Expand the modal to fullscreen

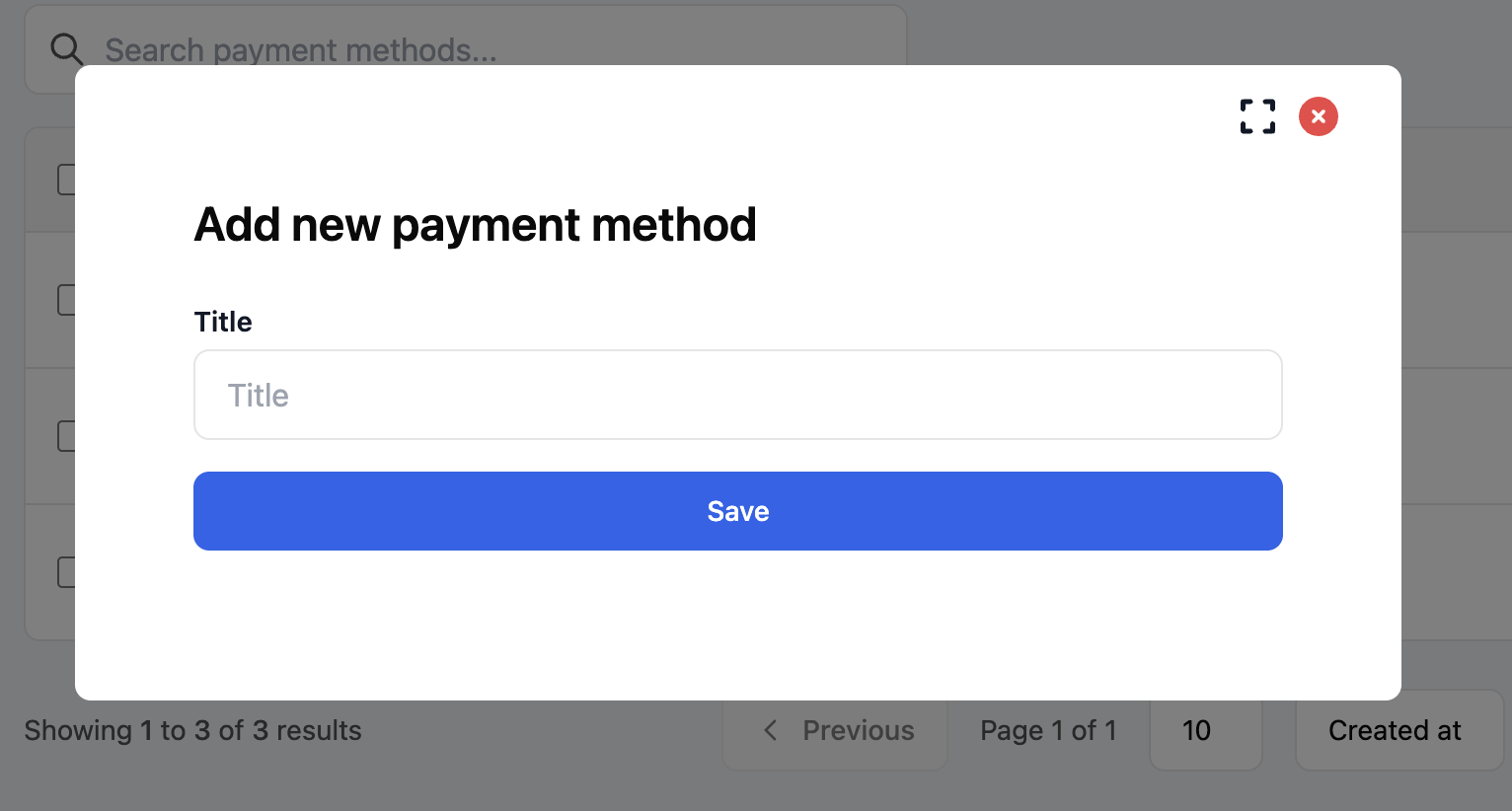1257,116
